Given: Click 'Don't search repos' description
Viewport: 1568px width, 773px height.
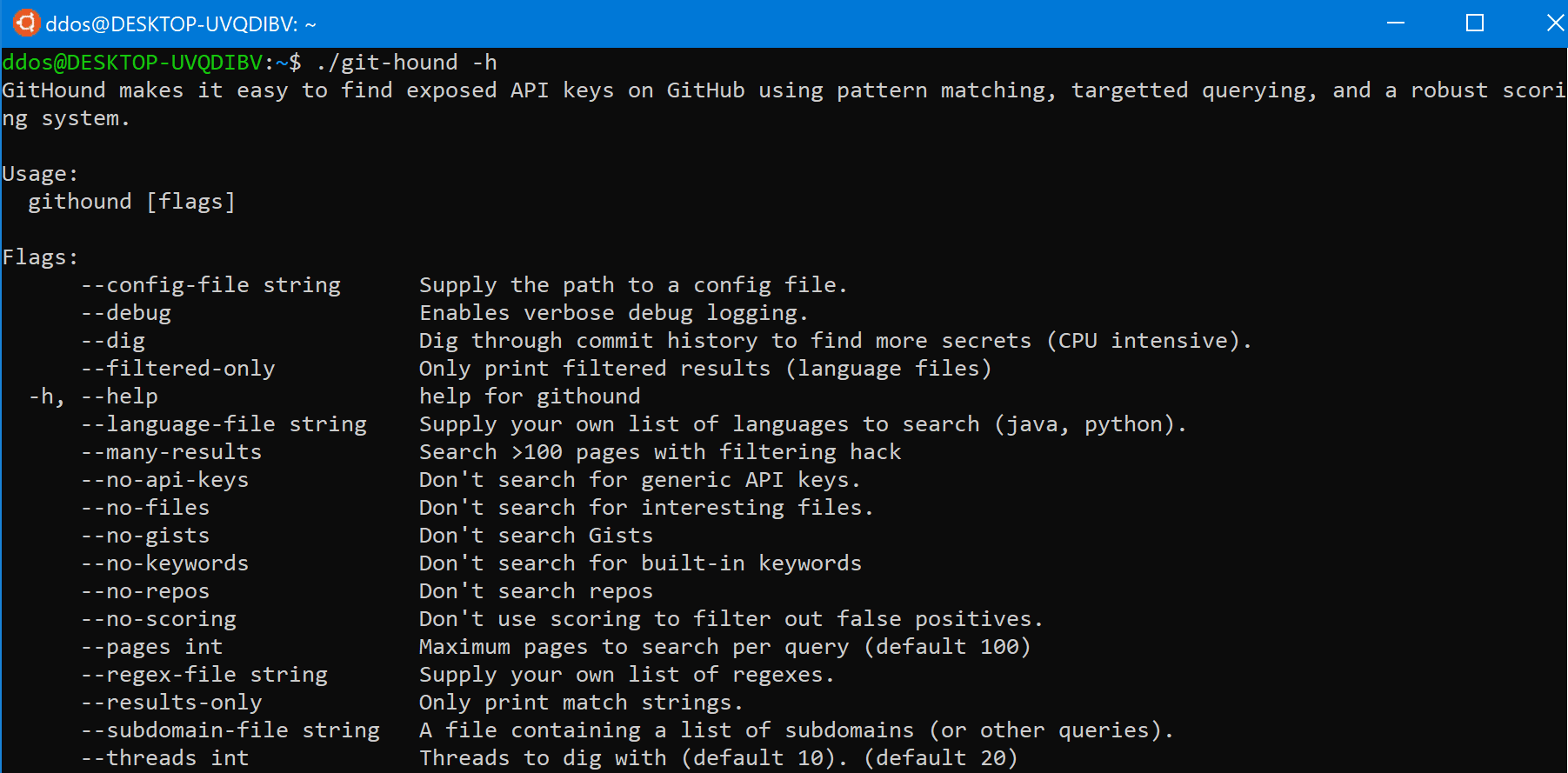Looking at the screenshot, I should tap(536, 591).
